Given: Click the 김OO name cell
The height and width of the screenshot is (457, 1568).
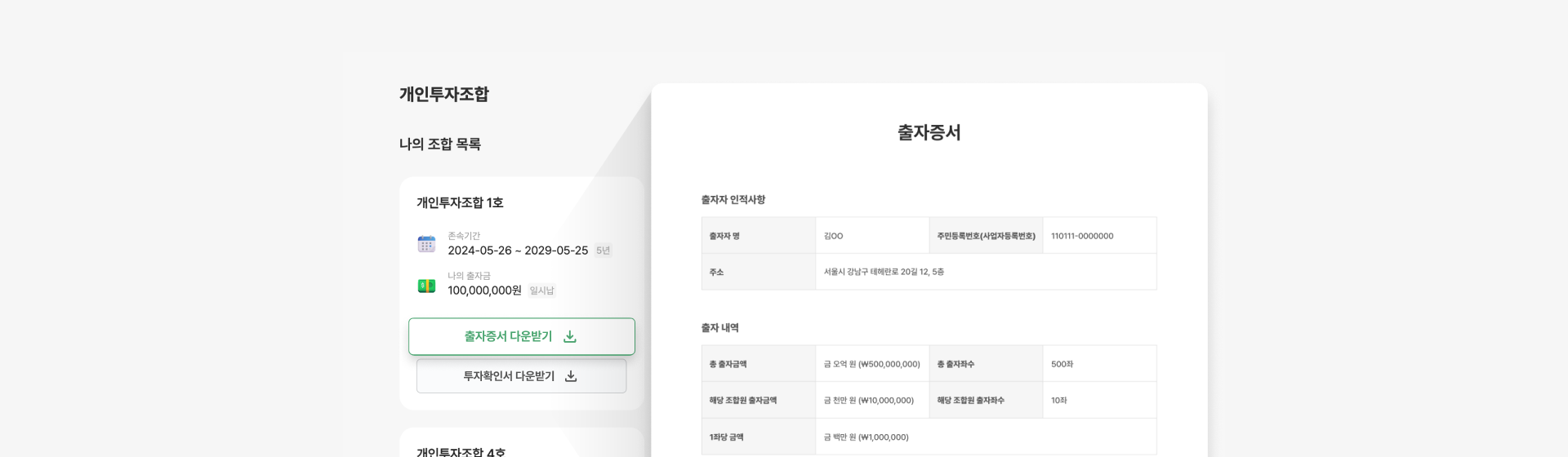Looking at the screenshot, I should 872,236.
